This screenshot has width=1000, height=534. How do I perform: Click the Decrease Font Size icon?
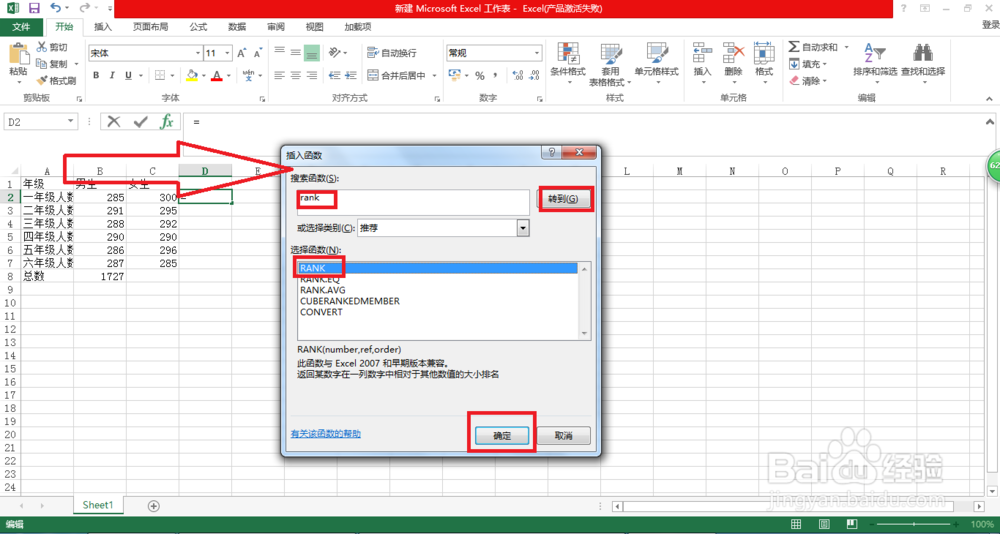coord(258,54)
